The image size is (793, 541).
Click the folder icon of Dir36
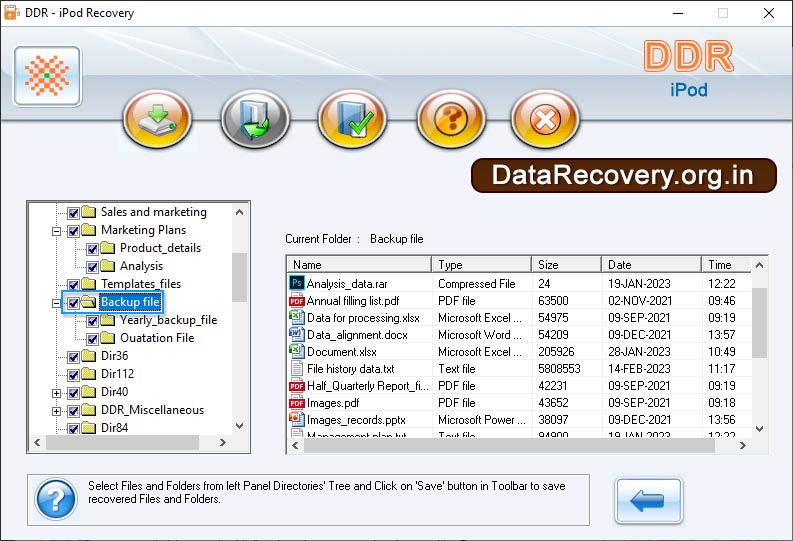[89, 355]
